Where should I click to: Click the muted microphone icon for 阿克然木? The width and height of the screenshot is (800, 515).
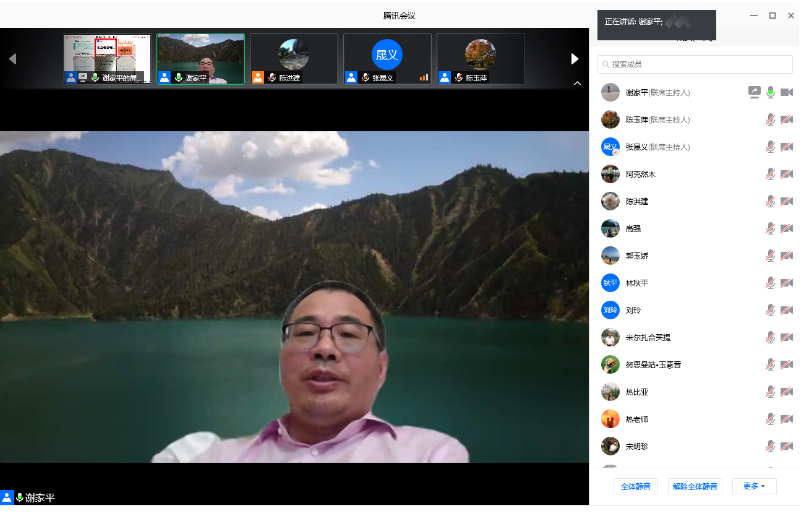coord(771,174)
